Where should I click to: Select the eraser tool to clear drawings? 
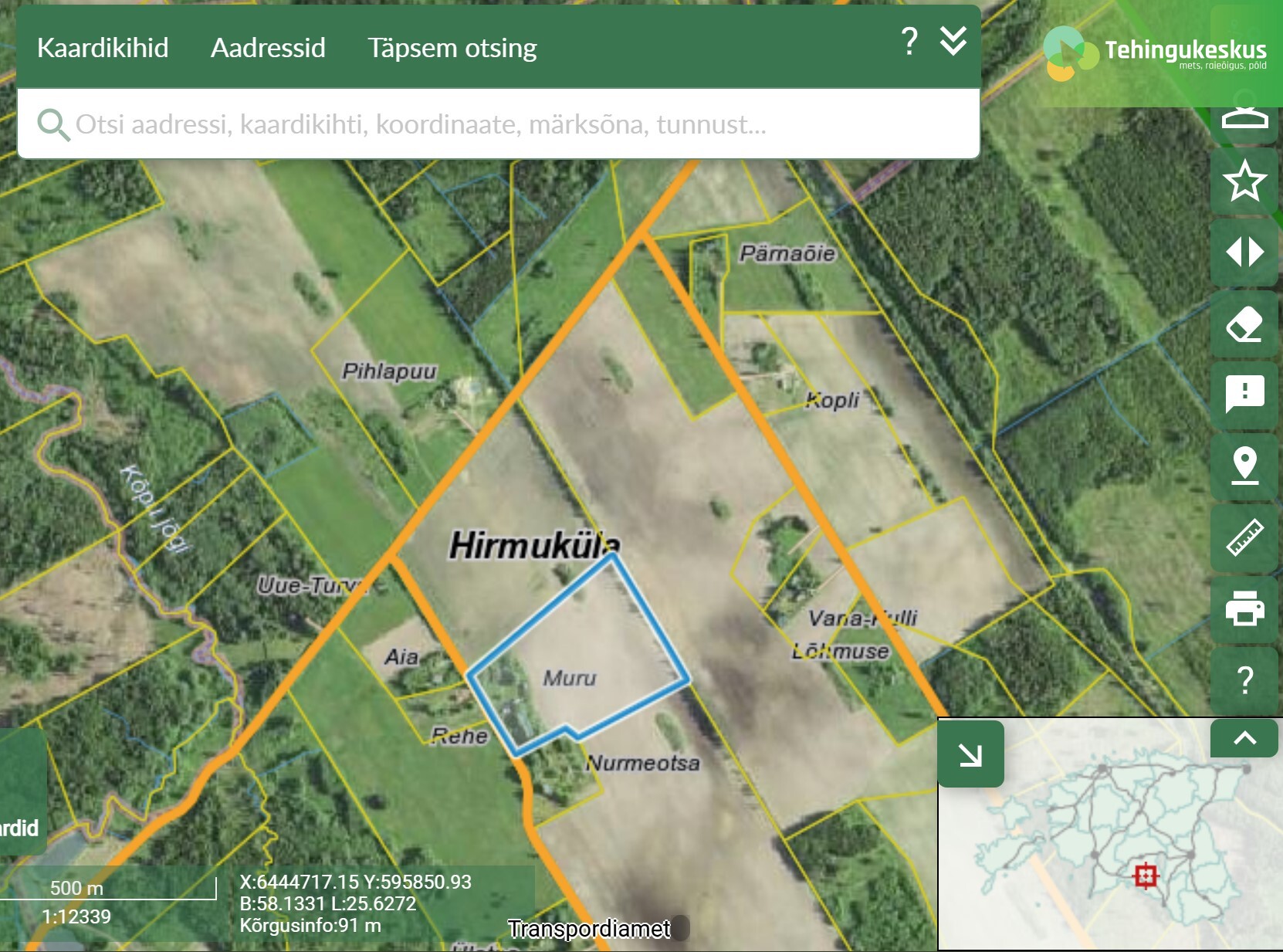click(1244, 324)
